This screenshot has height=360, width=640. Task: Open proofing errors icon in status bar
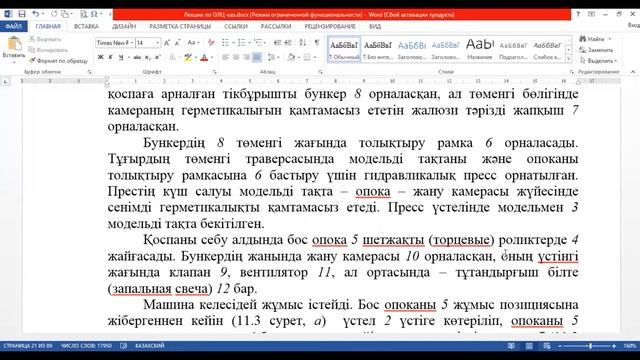click(123, 346)
